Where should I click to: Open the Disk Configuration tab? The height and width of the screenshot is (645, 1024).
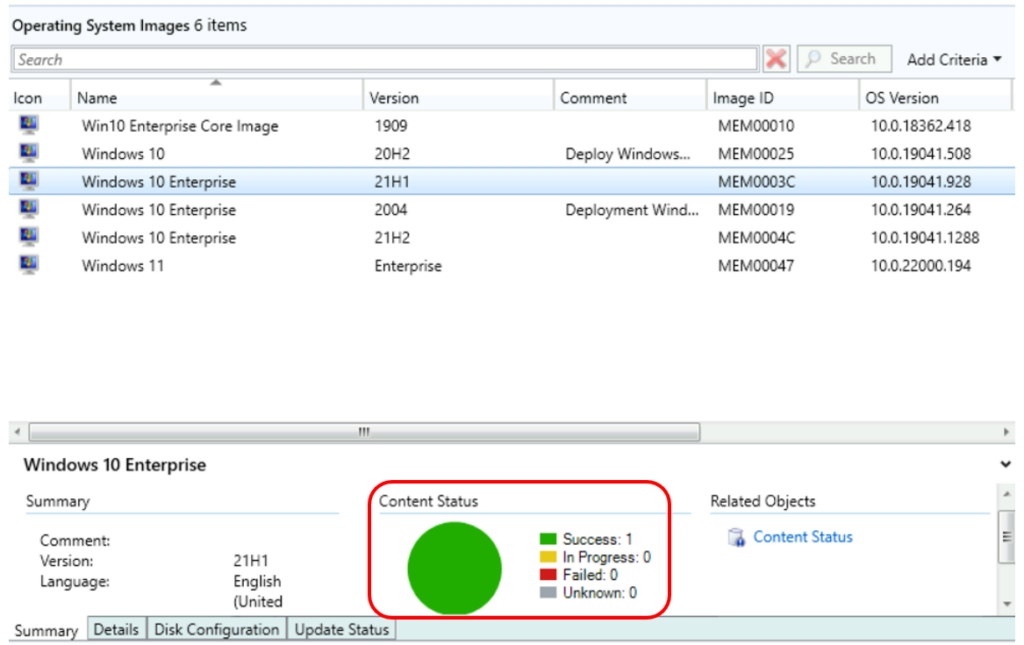tap(216, 629)
